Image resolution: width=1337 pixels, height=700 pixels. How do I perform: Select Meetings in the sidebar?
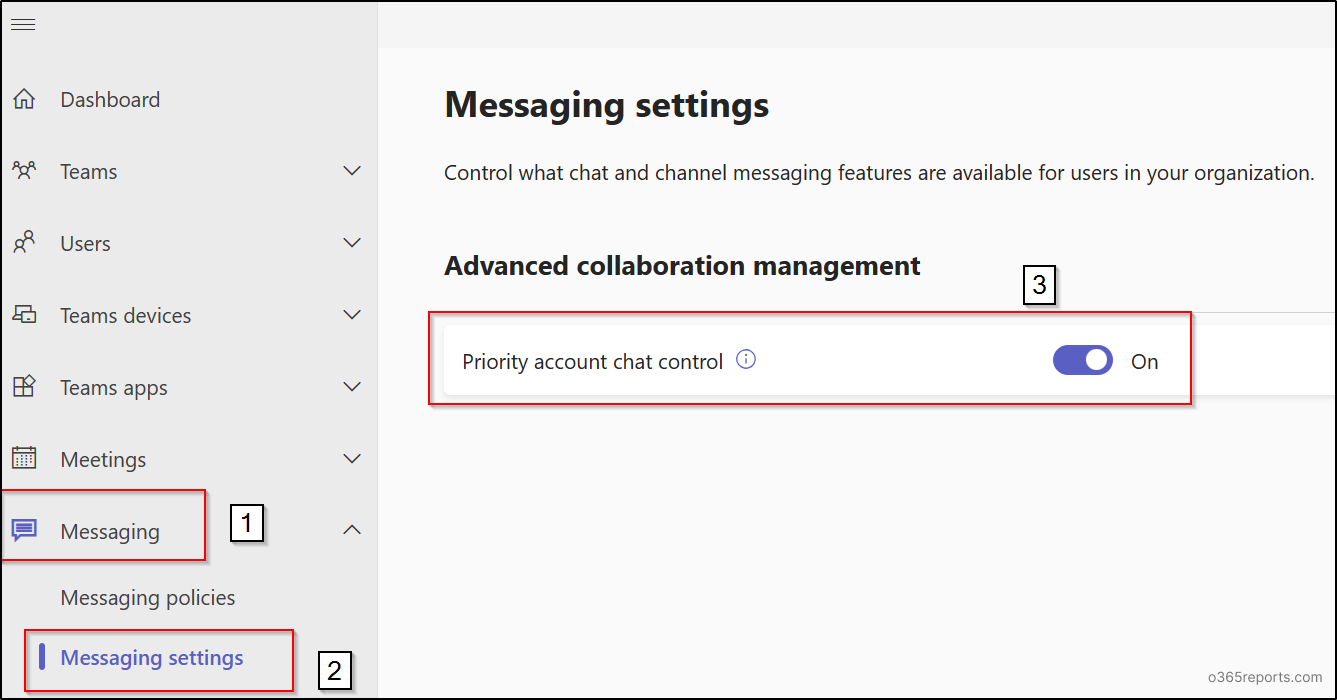[104, 460]
